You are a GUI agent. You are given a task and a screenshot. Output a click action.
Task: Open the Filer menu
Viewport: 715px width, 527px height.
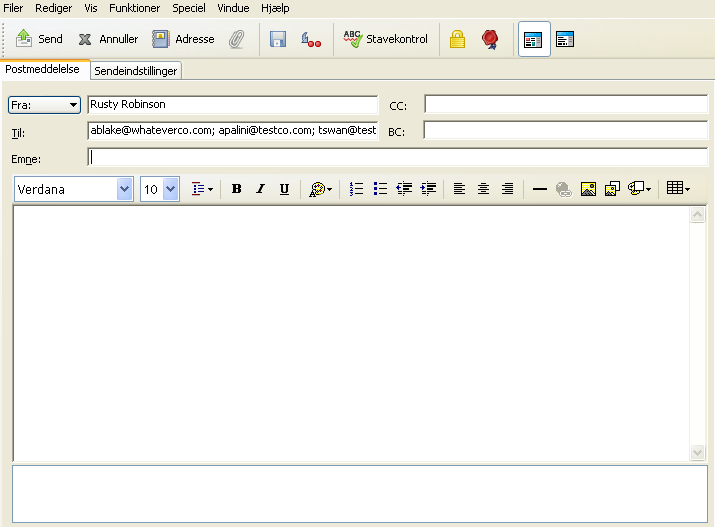[x=13, y=8]
